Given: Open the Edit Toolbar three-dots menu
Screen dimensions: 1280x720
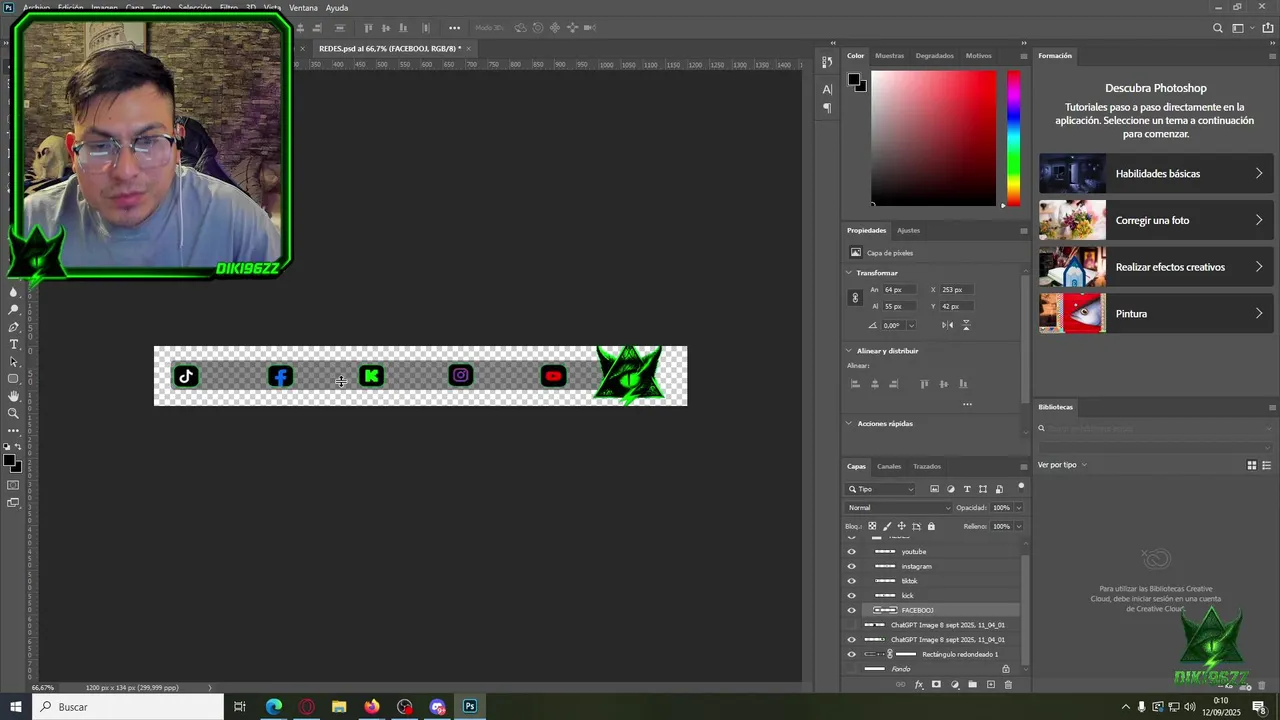Looking at the screenshot, I should (x=13, y=430).
